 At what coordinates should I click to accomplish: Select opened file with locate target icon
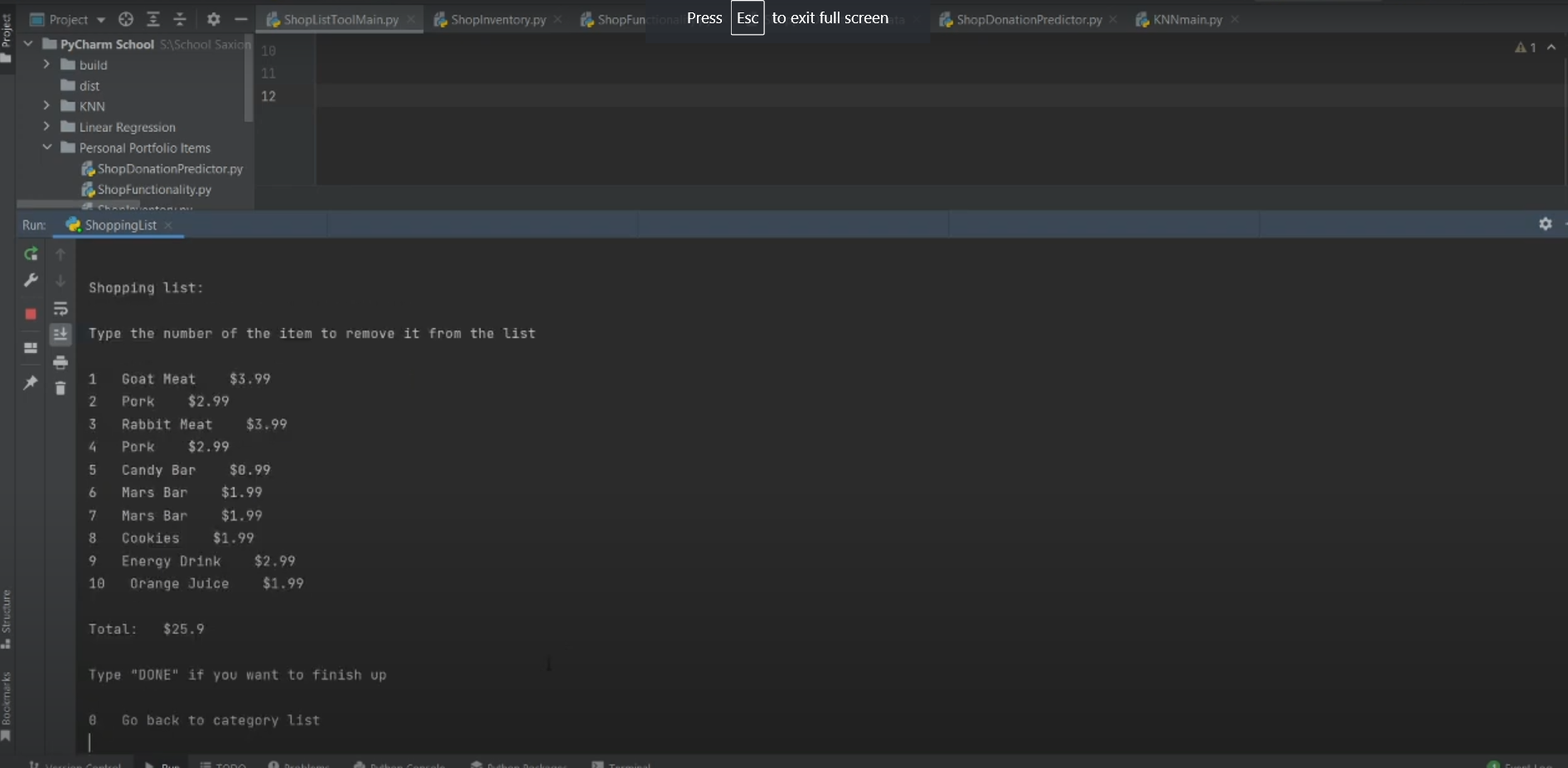click(126, 19)
